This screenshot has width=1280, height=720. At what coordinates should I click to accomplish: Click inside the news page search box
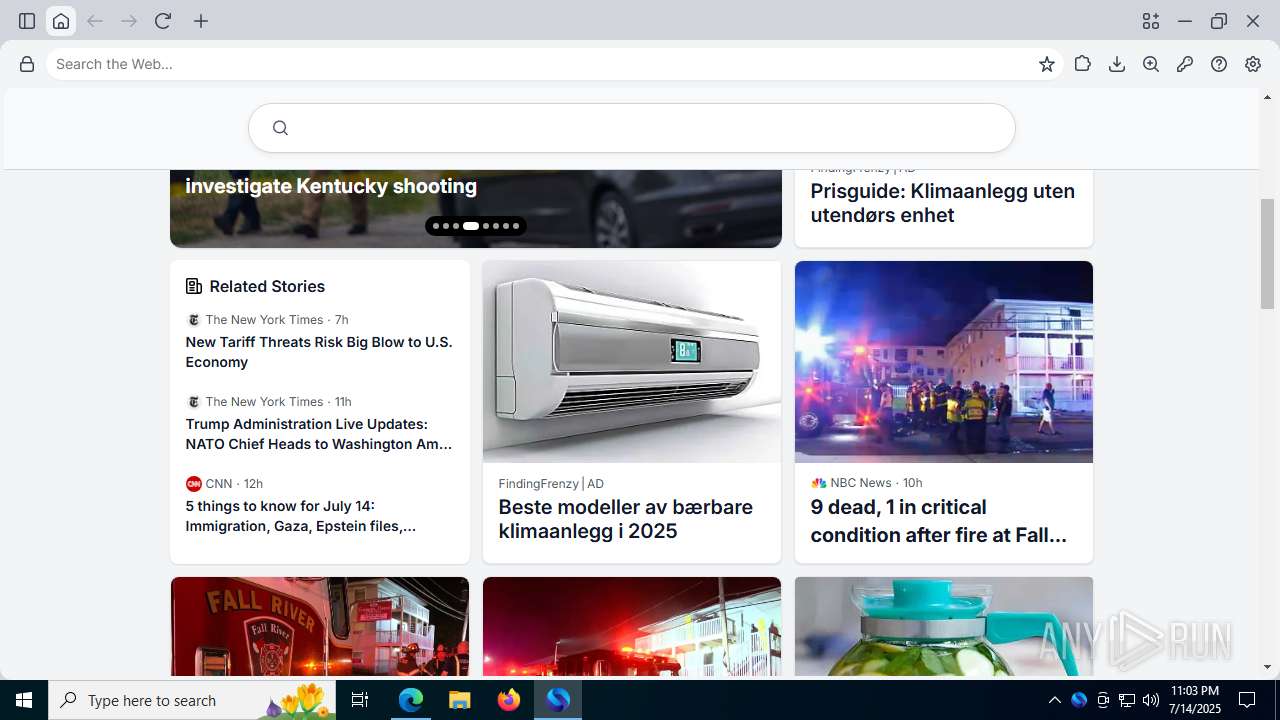[632, 128]
